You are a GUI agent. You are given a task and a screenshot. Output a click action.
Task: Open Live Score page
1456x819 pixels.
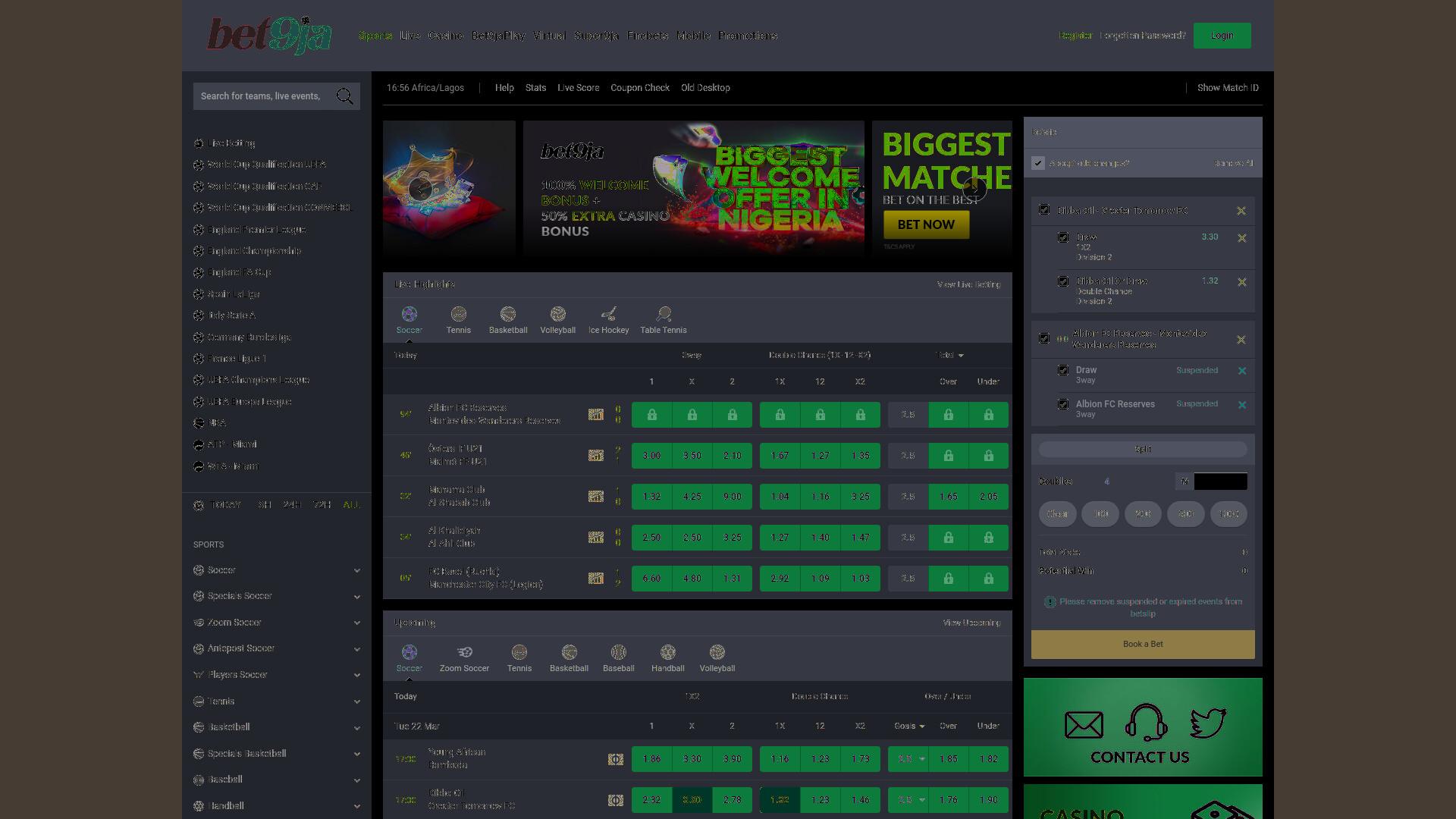click(579, 88)
